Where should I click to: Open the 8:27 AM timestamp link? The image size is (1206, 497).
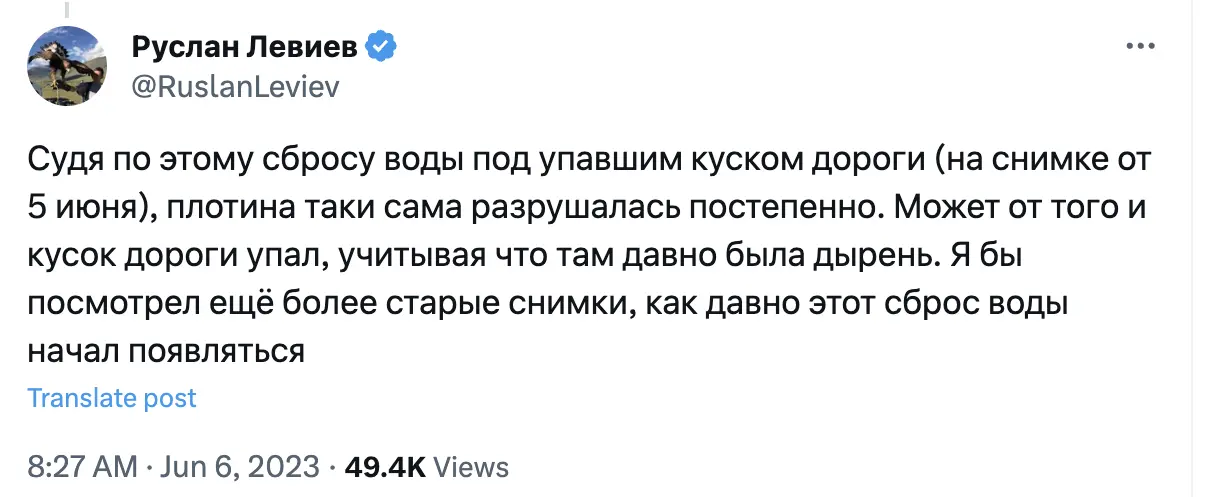pos(80,466)
